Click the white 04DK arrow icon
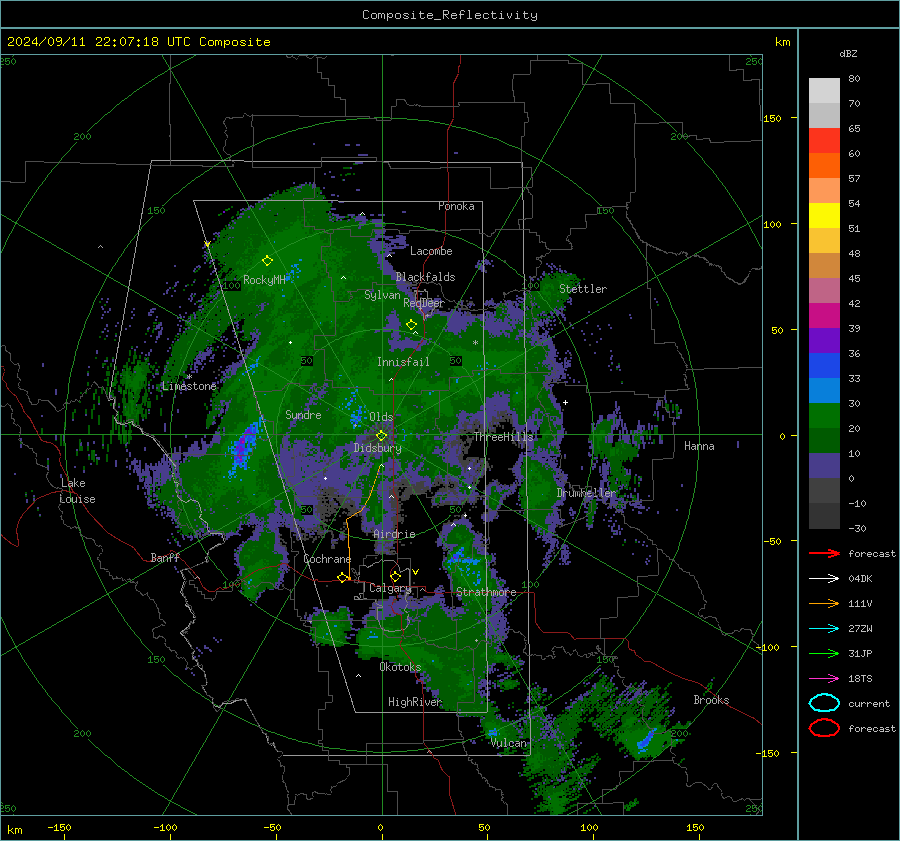Viewport: 900px width, 841px height. tap(824, 579)
